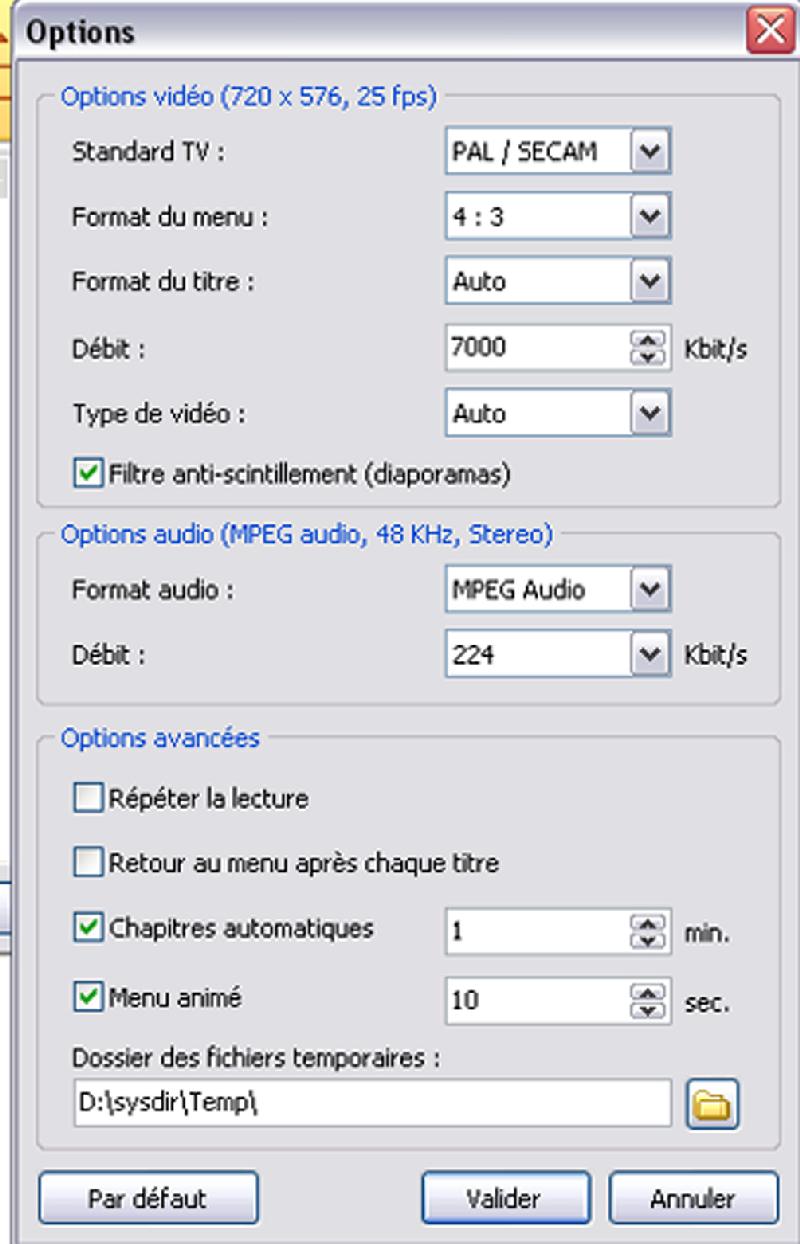Check Retour au menu après chaque titre

(x=89, y=863)
